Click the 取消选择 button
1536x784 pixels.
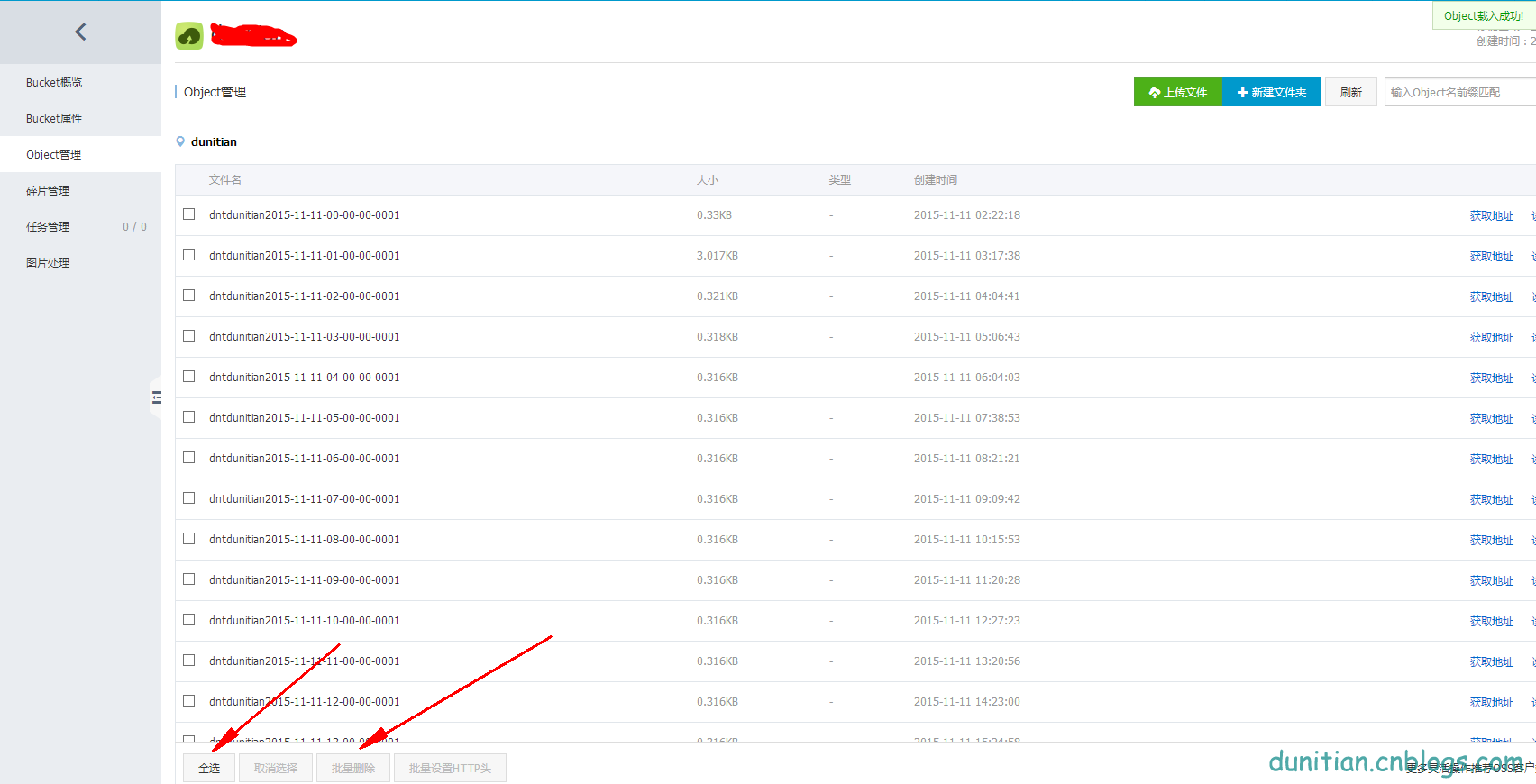[x=276, y=768]
